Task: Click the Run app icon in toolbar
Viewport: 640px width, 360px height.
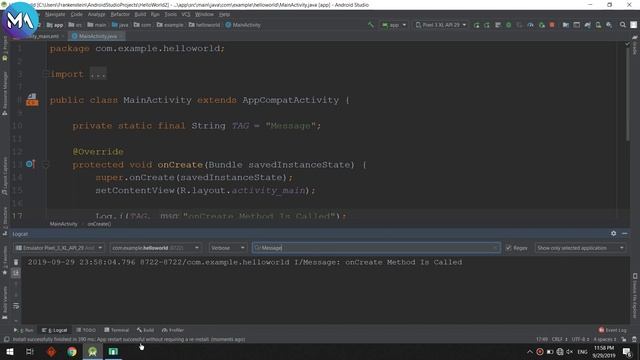Action: coord(476,25)
